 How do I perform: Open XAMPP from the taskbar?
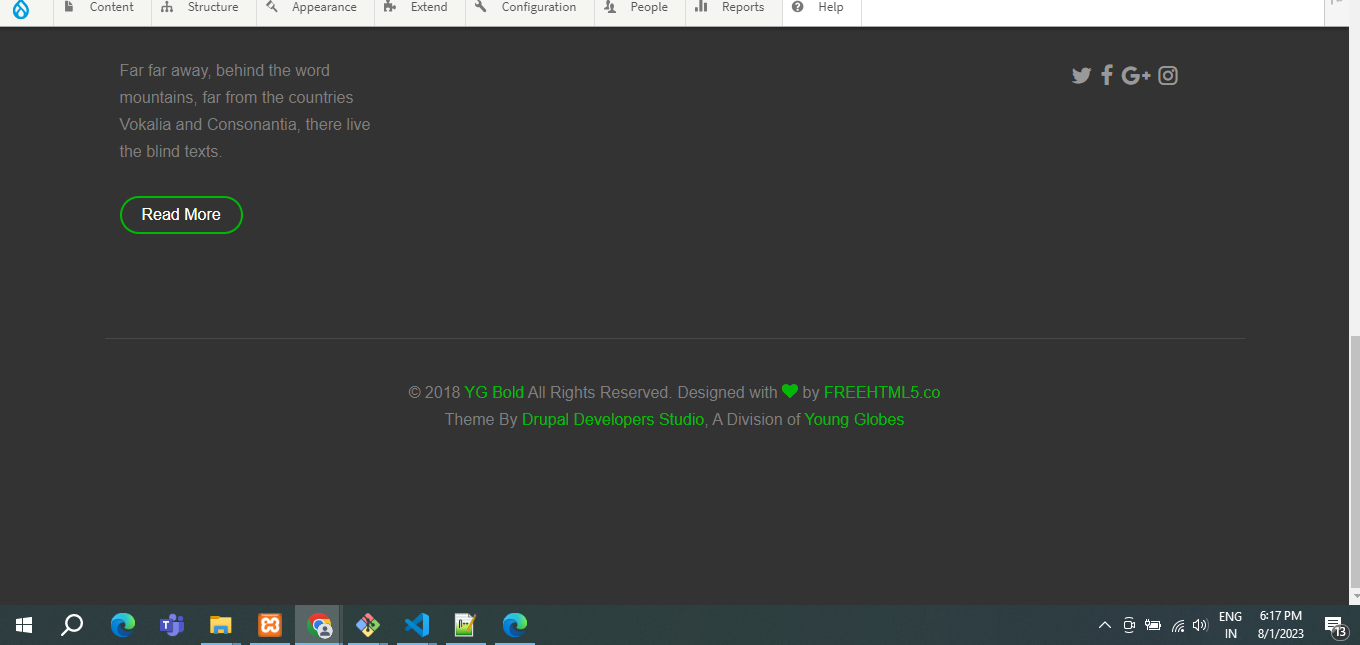pos(270,626)
